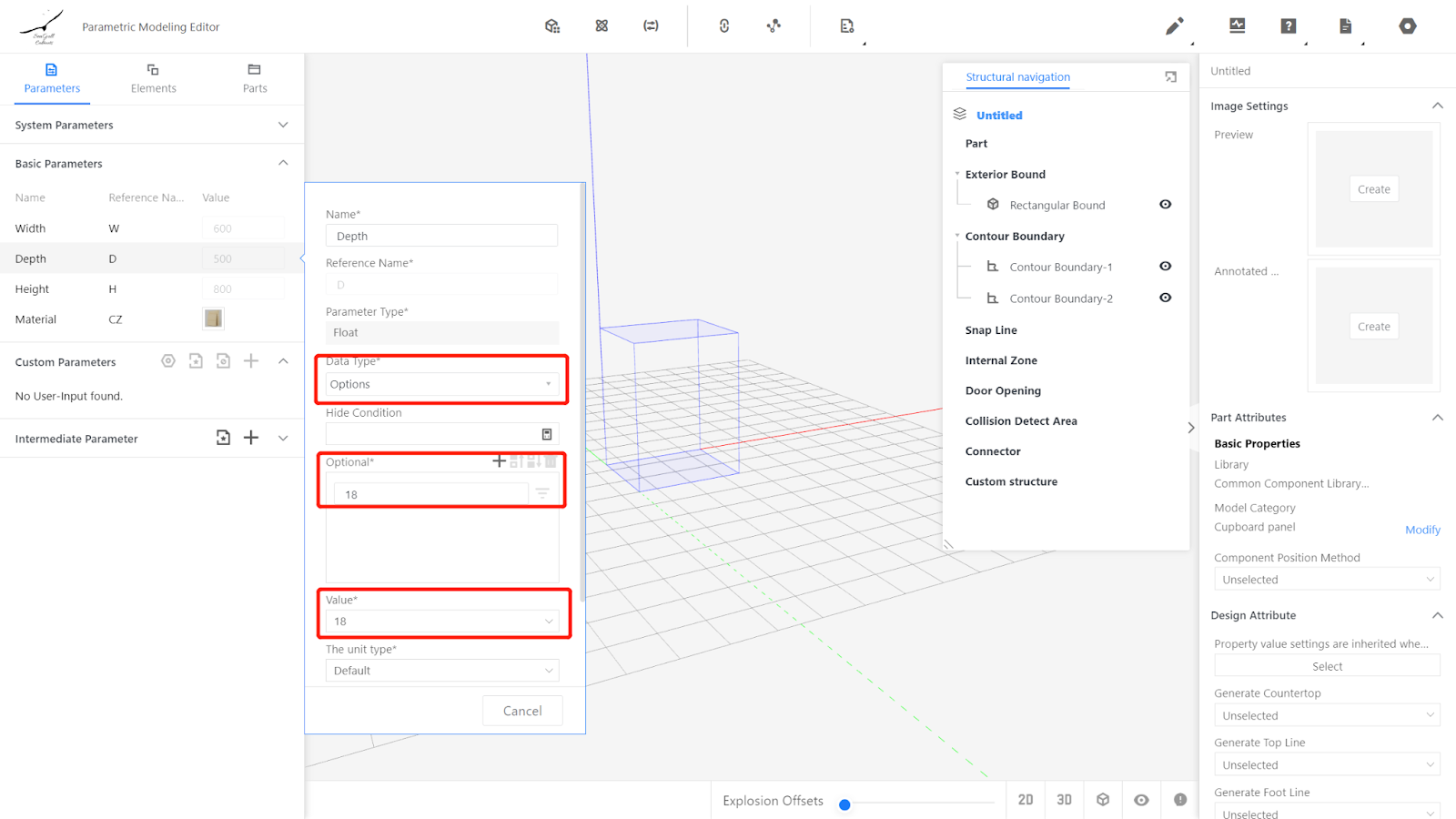Click the Modify link for Model Category
The width and height of the screenshot is (1456, 819).
click(1422, 530)
